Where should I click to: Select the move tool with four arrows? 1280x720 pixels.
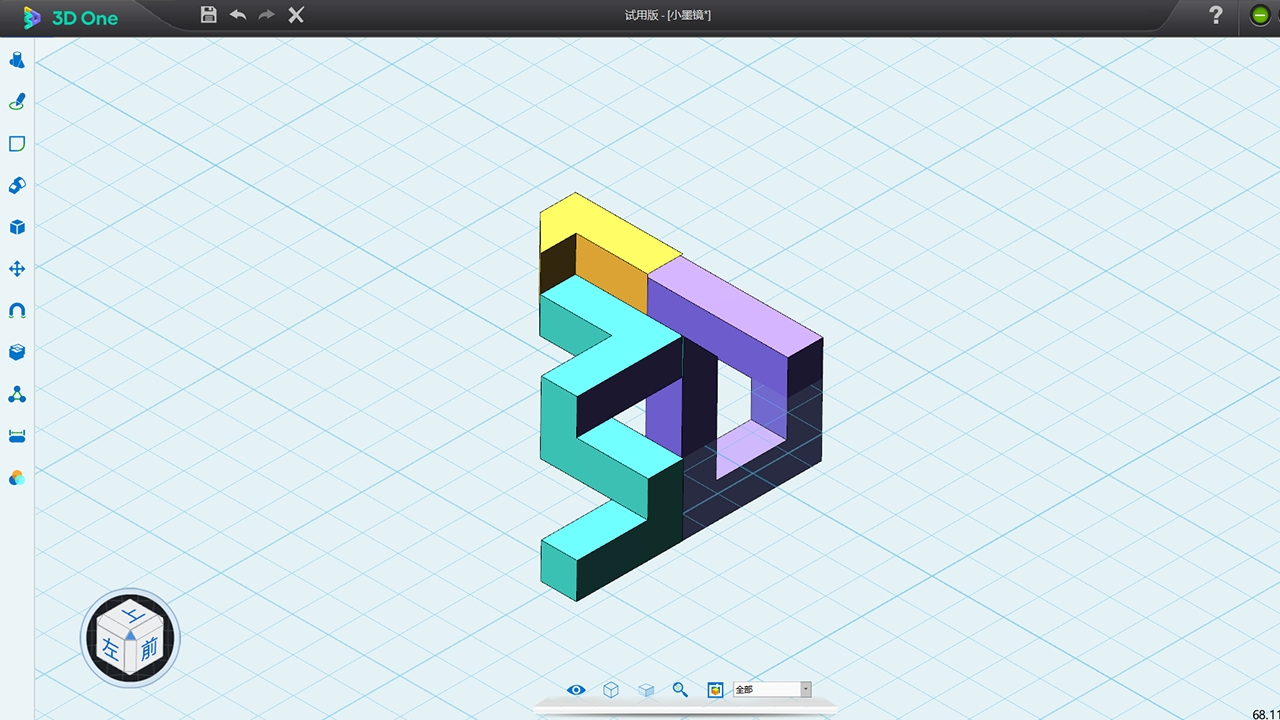click(x=17, y=269)
